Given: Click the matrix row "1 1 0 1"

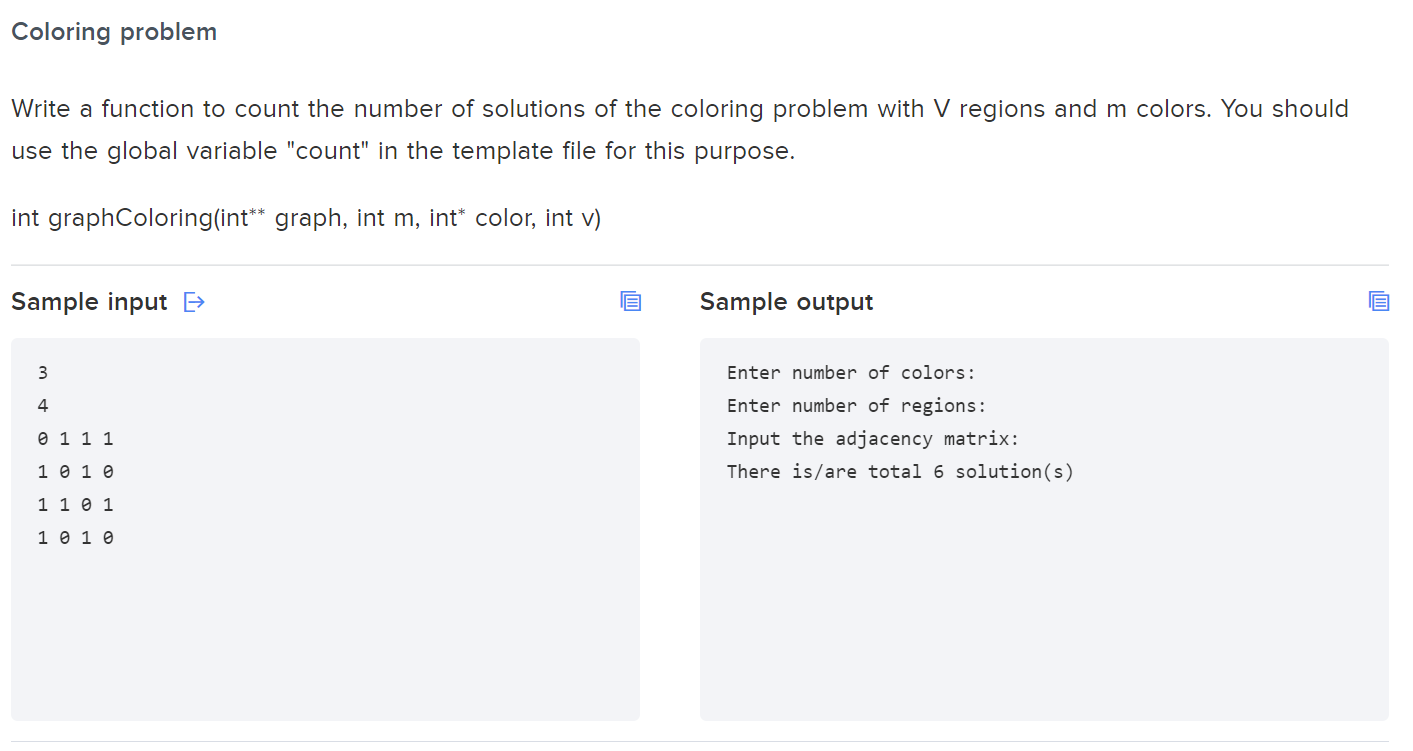Looking at the screenshot, I should [76, 505].
